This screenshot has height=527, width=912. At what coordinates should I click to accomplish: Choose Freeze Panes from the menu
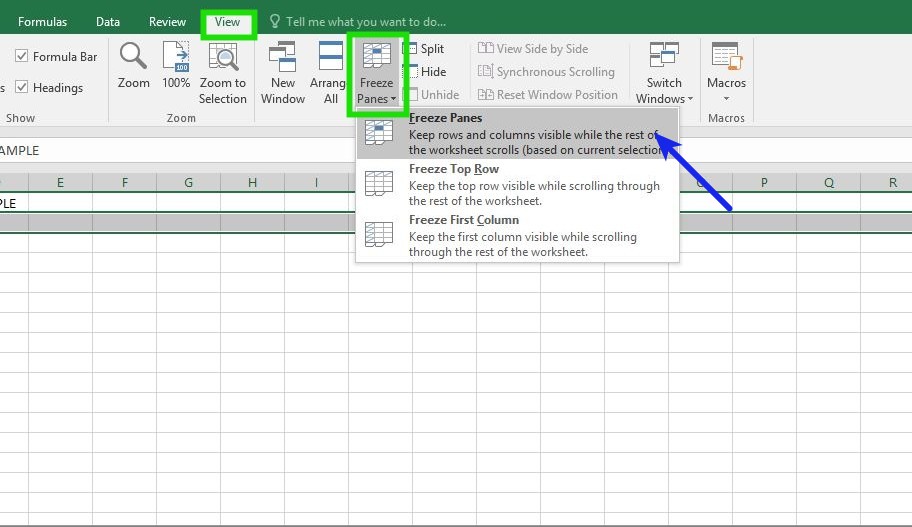click(x=517, y=133)
